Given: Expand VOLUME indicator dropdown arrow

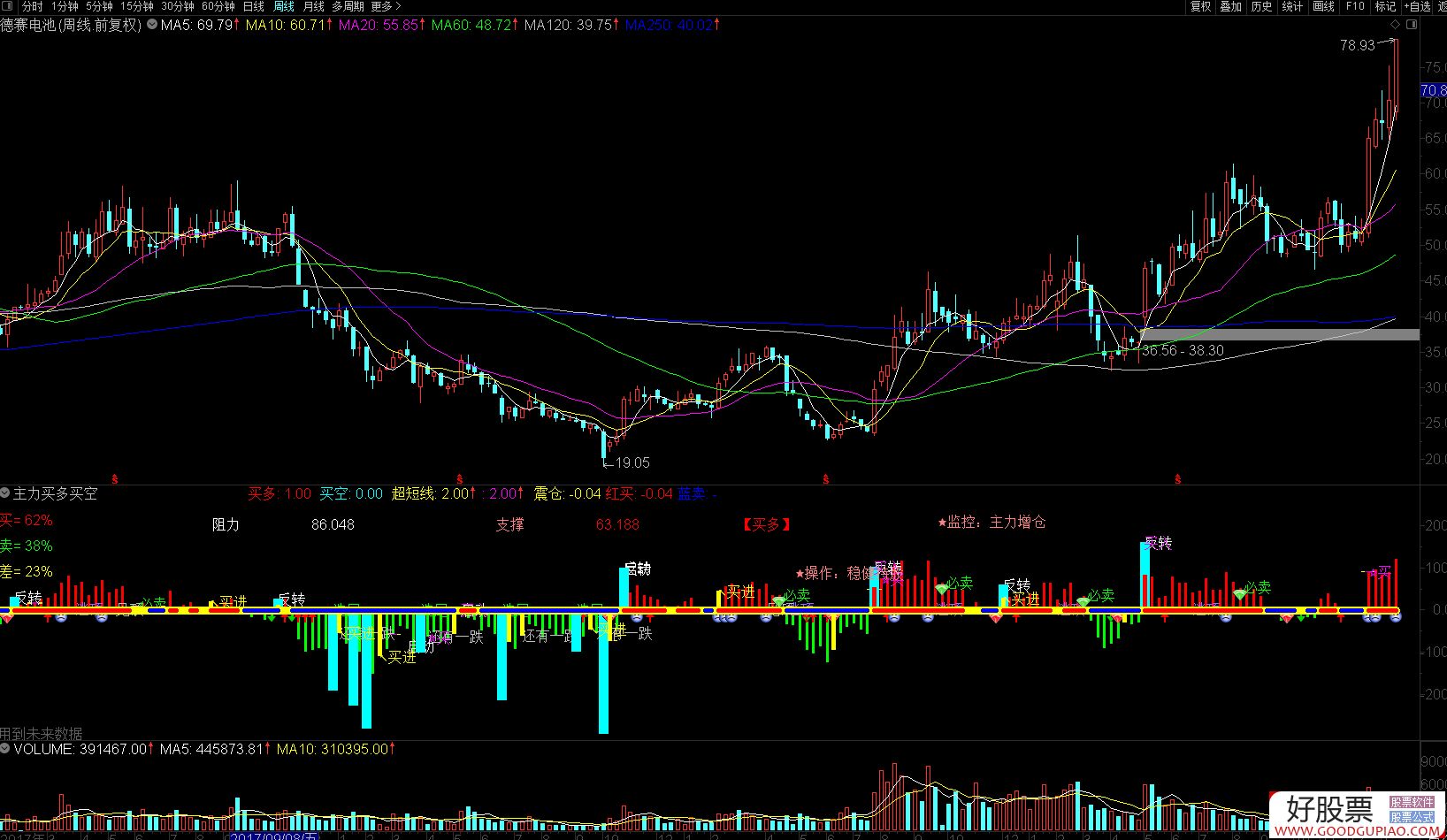Looking at the screenshot, I should point(5,749).
